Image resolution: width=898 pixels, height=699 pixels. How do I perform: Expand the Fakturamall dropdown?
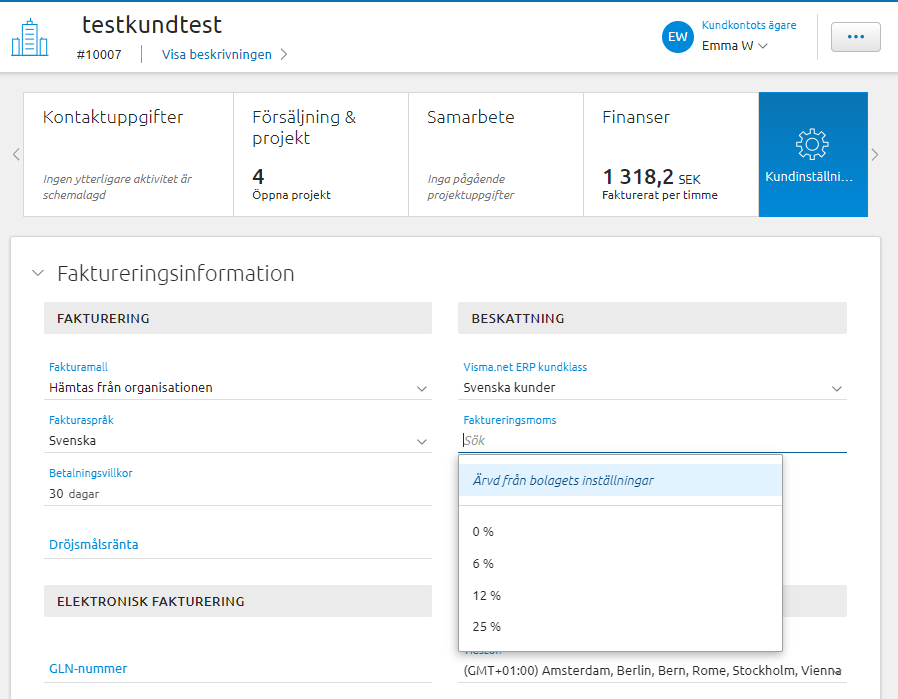point(421,388)
